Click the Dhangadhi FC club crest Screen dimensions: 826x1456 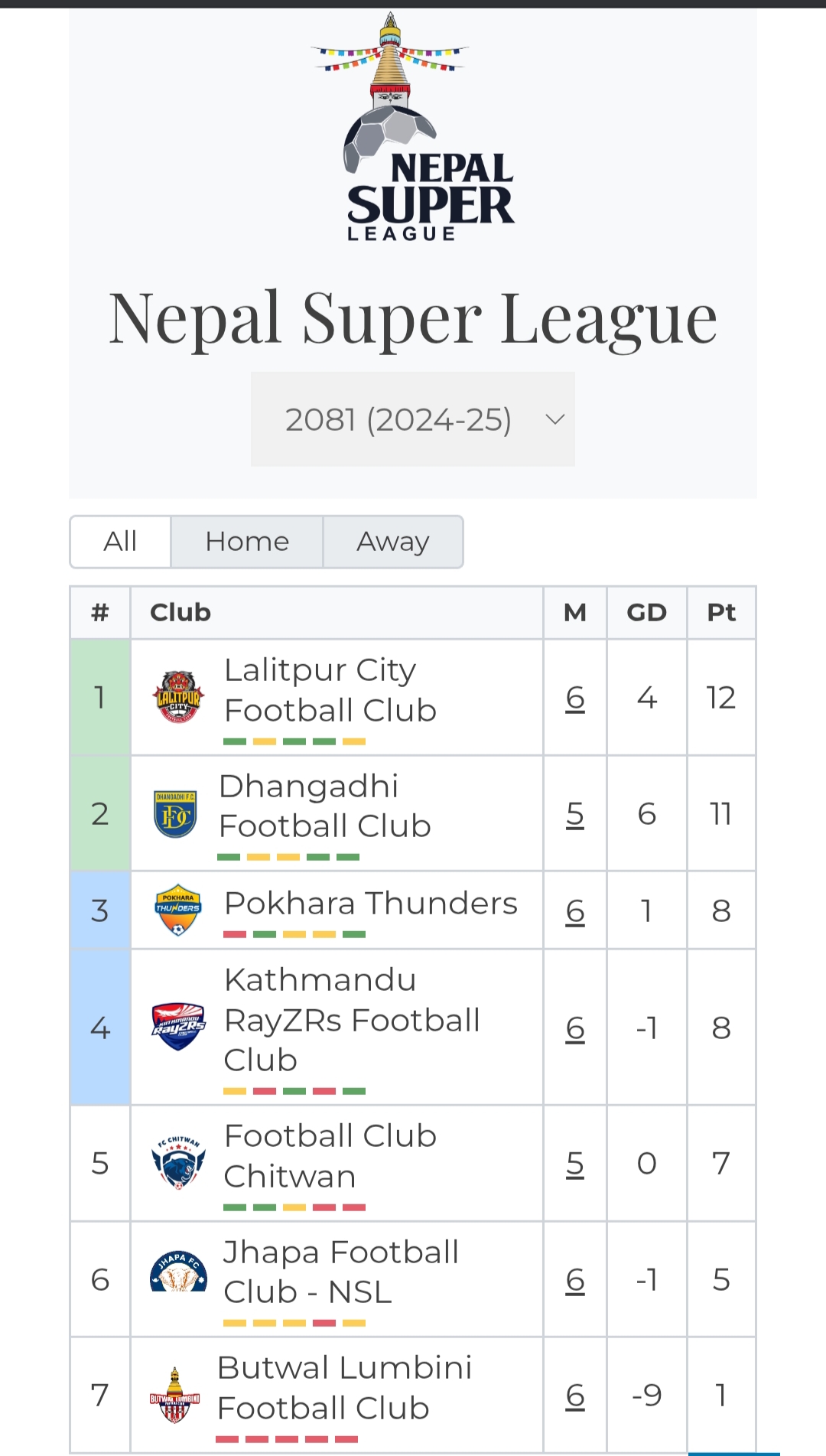[x=175, y=814]
